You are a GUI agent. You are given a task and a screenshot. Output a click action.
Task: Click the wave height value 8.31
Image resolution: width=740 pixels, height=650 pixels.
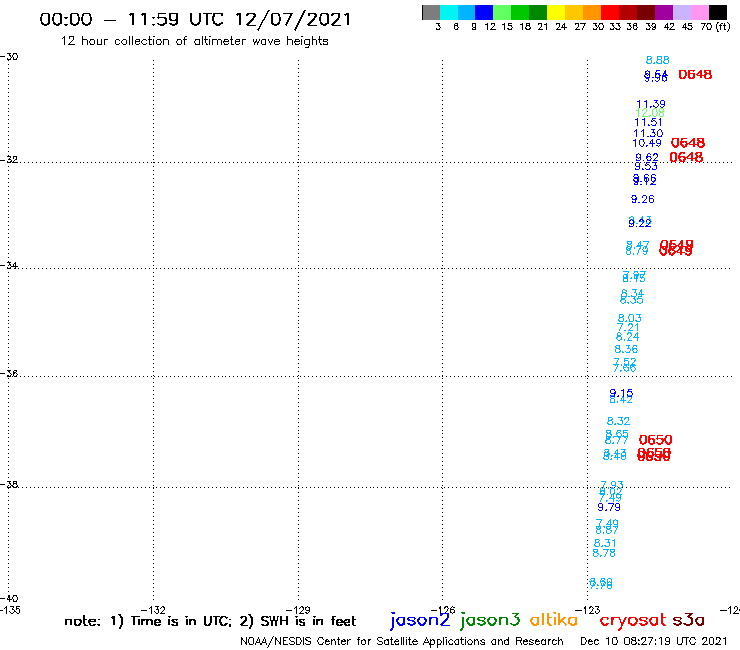605,543
